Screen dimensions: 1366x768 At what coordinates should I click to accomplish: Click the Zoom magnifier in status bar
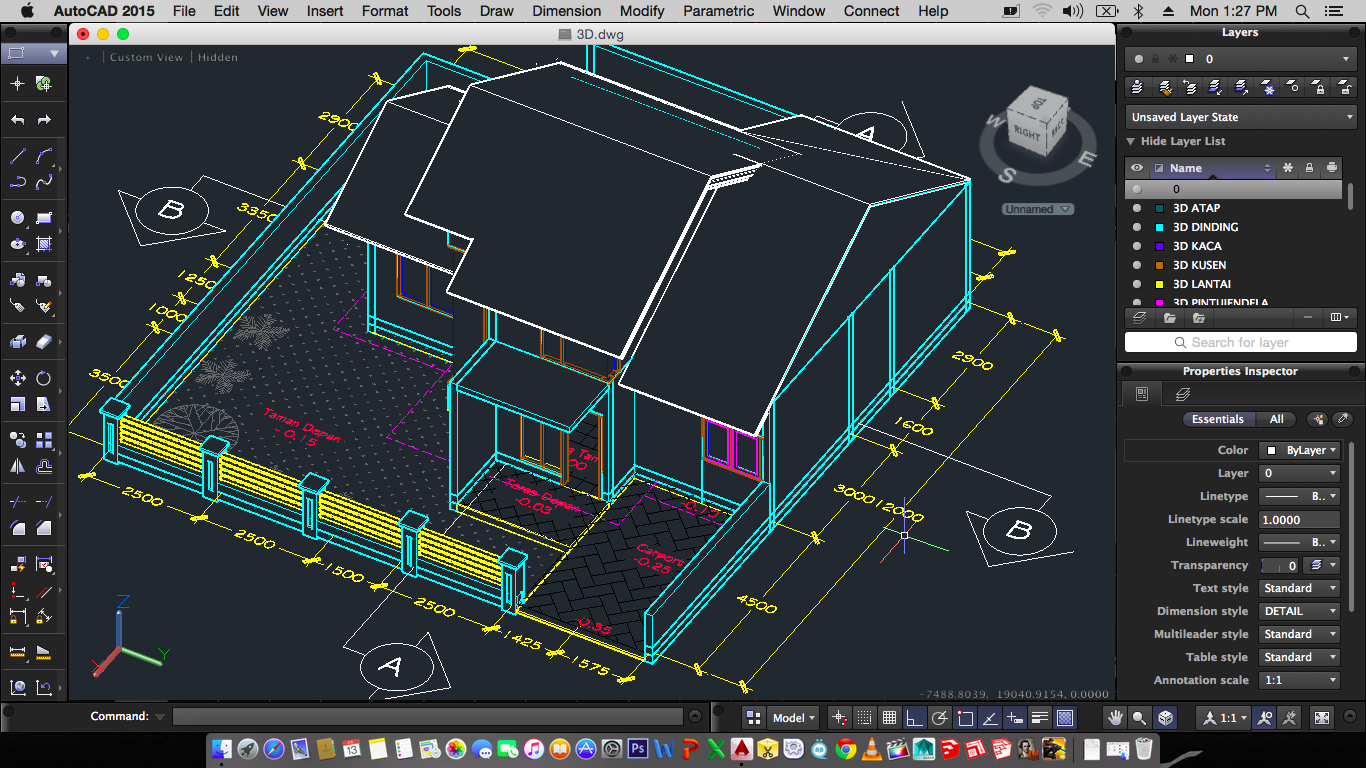coord(1139,717)
